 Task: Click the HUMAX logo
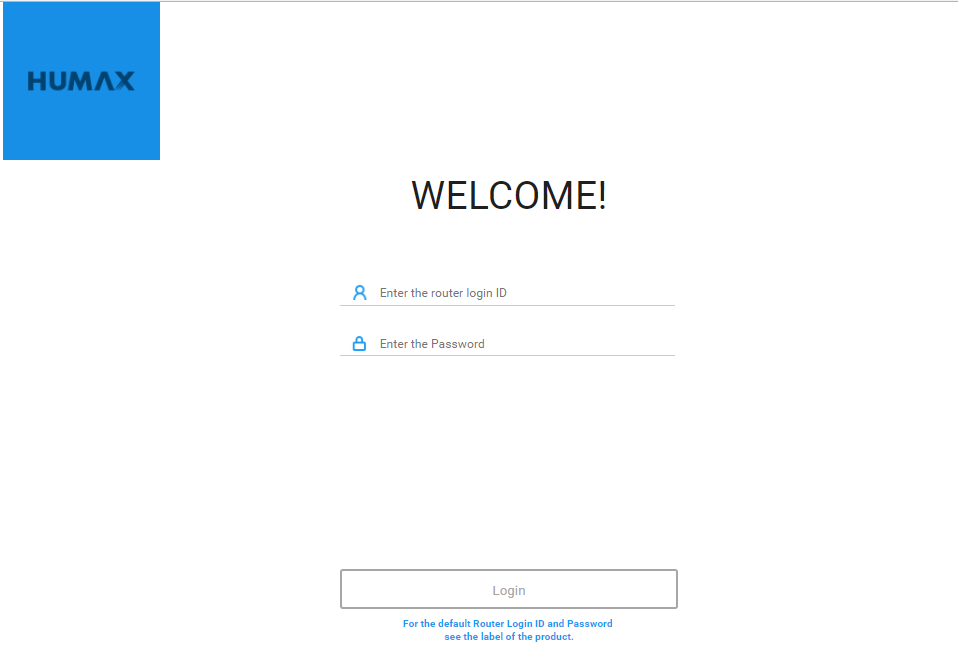[81, 81]
